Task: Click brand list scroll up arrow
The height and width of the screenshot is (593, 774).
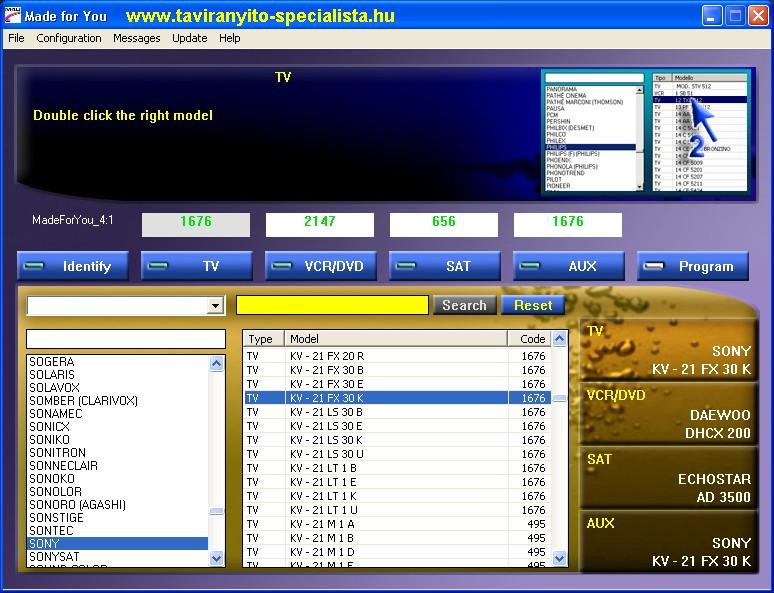Action: coord(216,364)
